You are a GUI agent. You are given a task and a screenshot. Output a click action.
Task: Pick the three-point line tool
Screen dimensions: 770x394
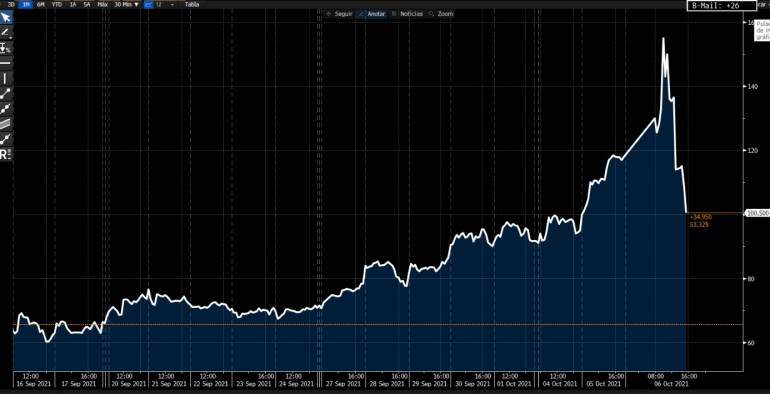click(6, 109)
